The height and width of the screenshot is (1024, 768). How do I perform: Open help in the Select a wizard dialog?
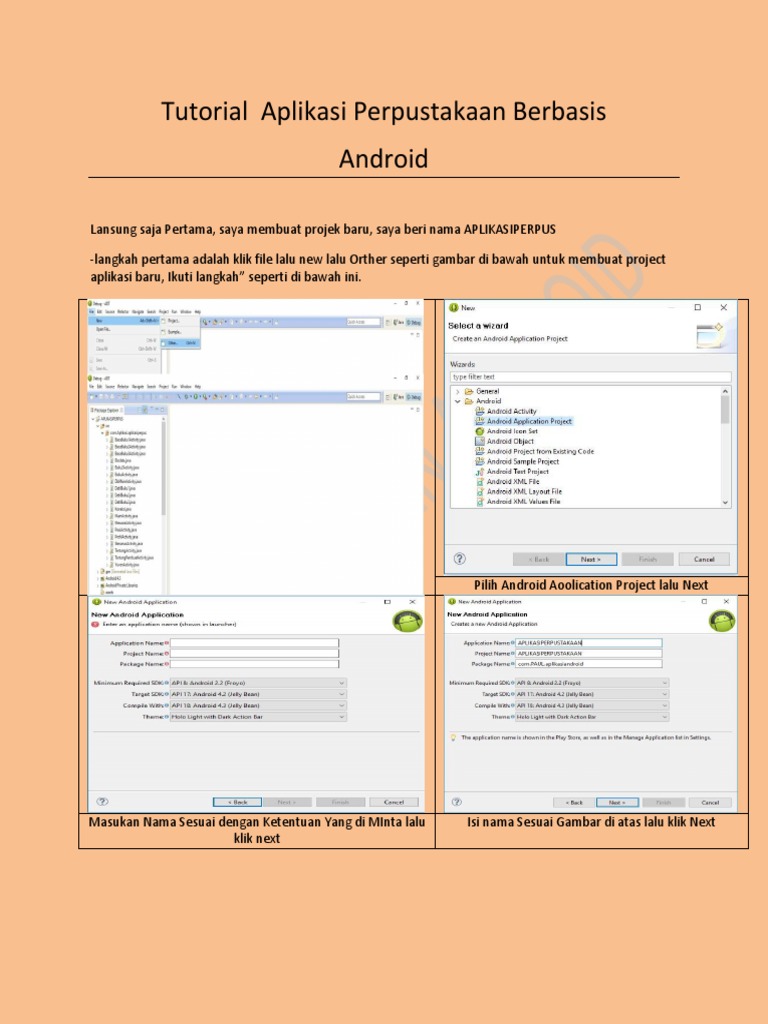click(x=460, y=558)
